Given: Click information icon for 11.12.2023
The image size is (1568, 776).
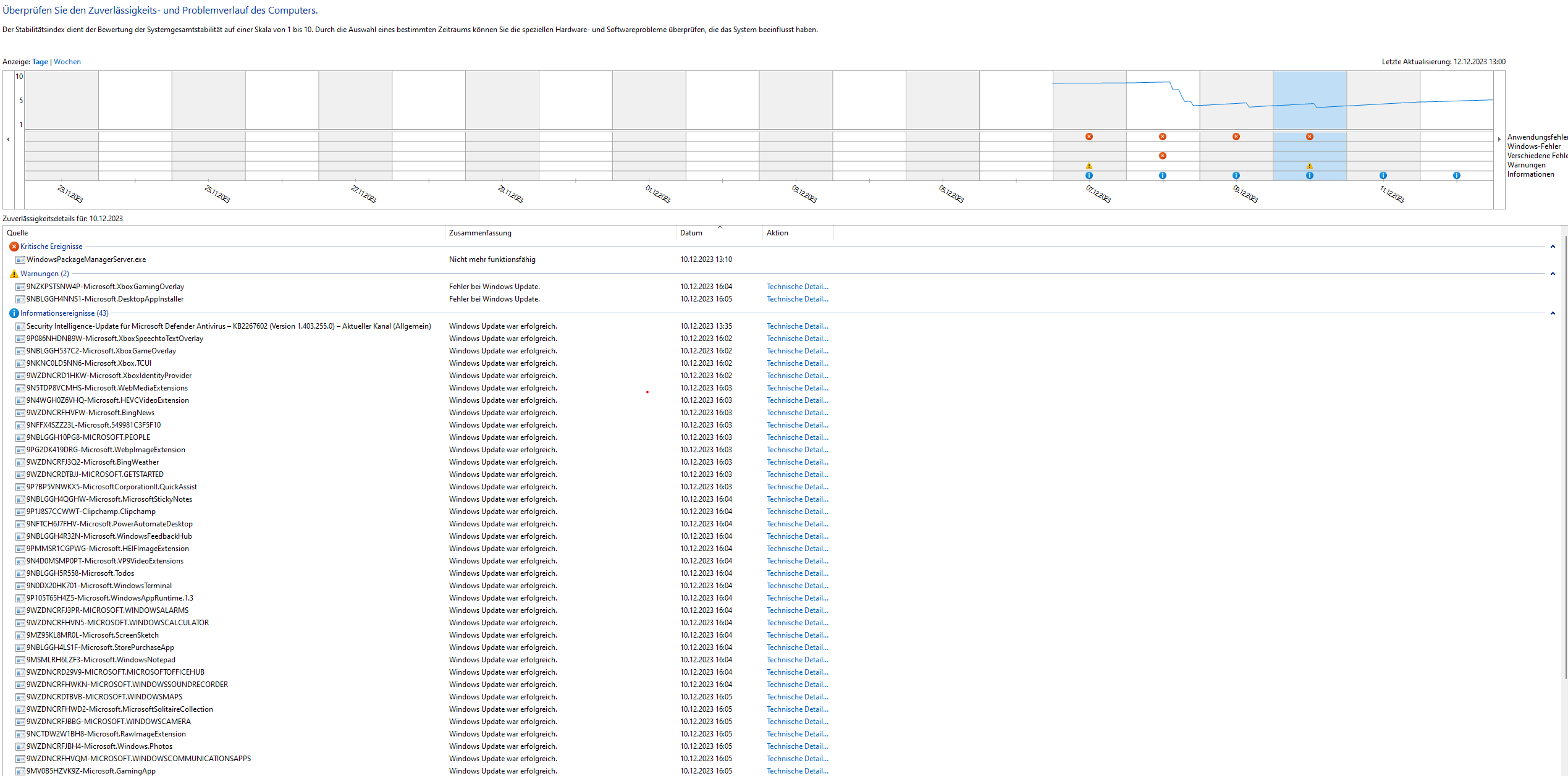Looking at the screenshot, I should [x=1383, y=175].
